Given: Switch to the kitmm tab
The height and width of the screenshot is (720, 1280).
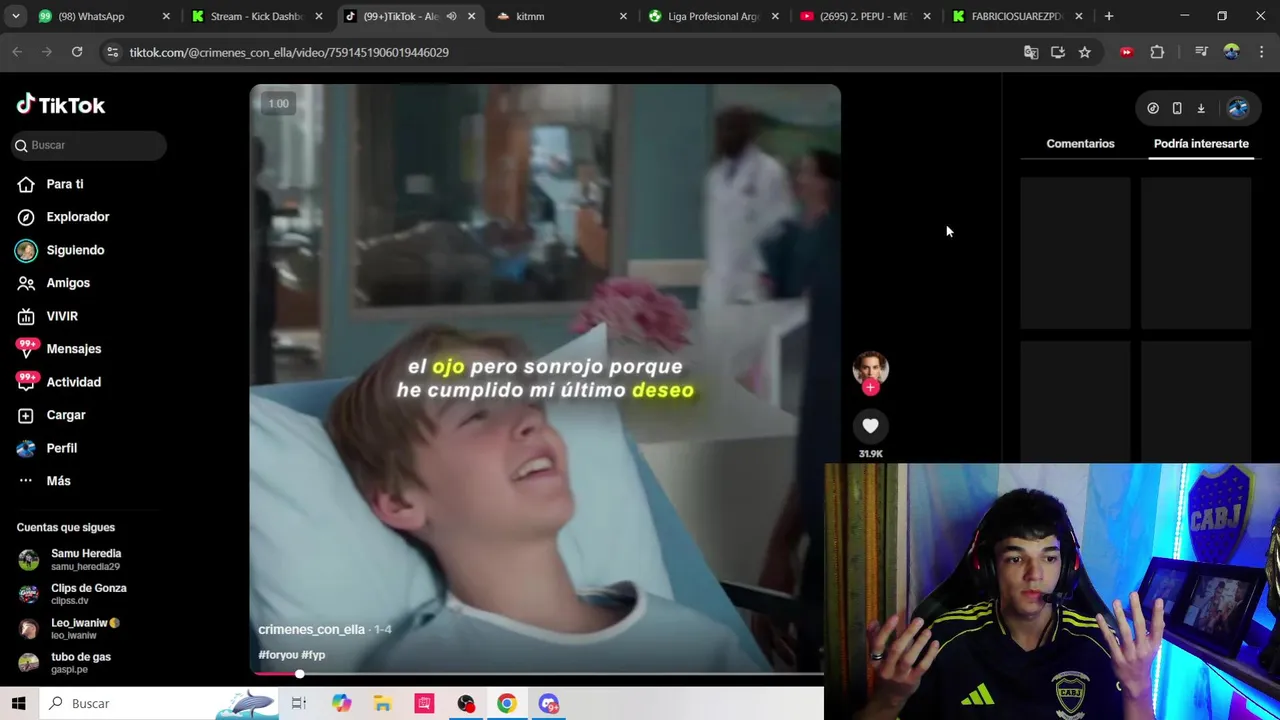Looking at the screenshot, I should (x=560, y=16).
